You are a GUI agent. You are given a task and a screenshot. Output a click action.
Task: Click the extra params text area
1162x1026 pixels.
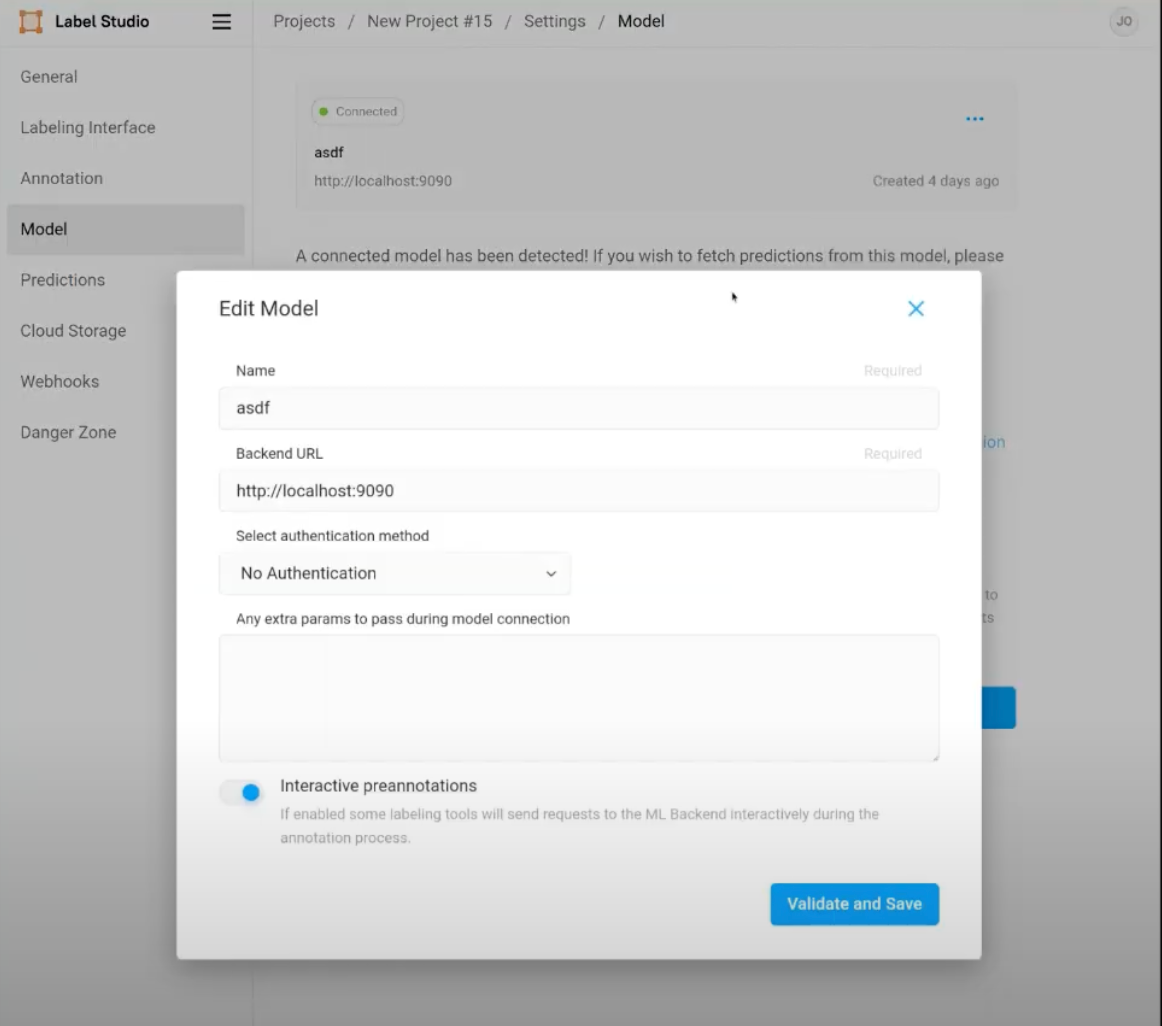tap(578, 698)
